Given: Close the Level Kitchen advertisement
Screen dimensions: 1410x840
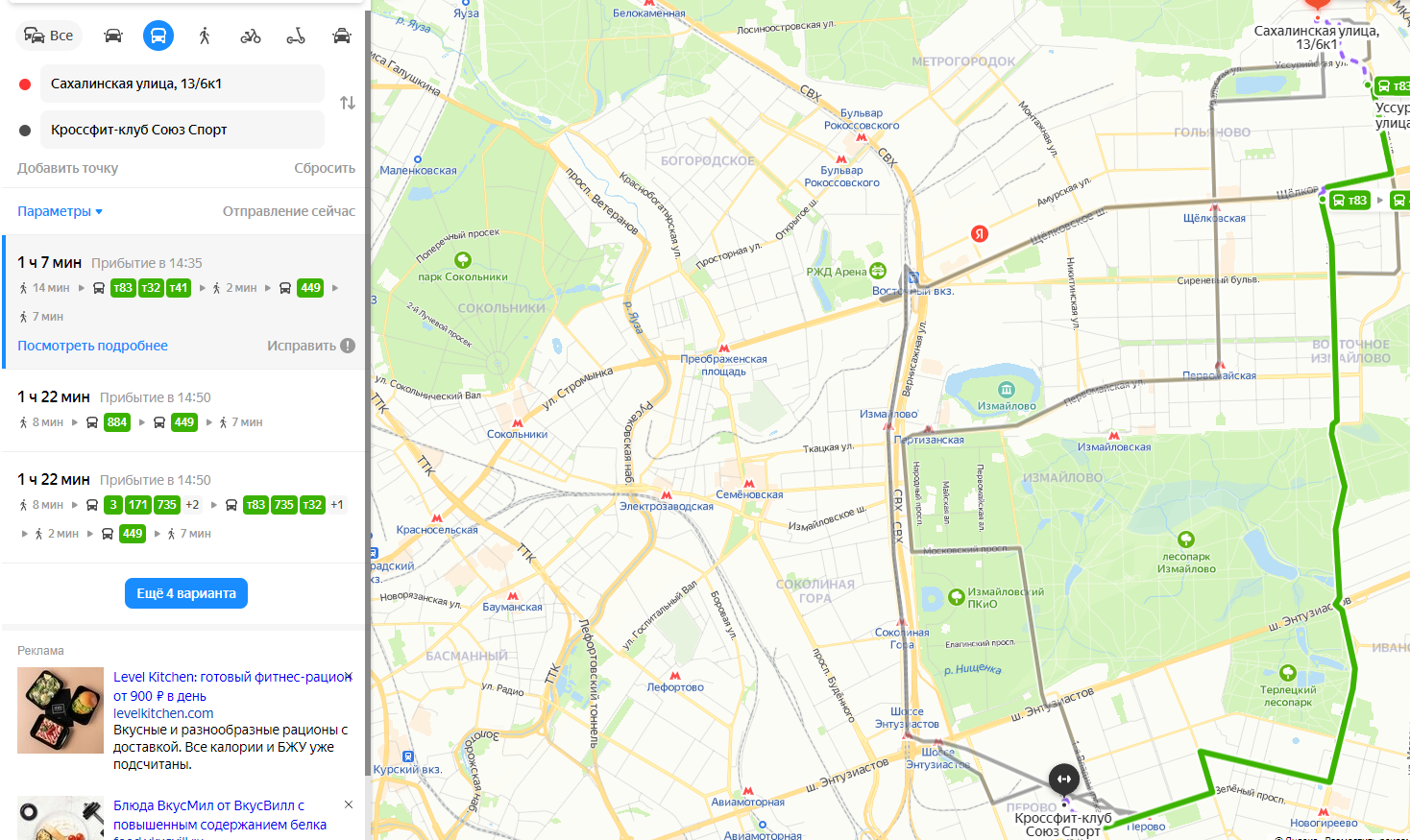Looking at the screenshot, I should [x=349, y=677].
